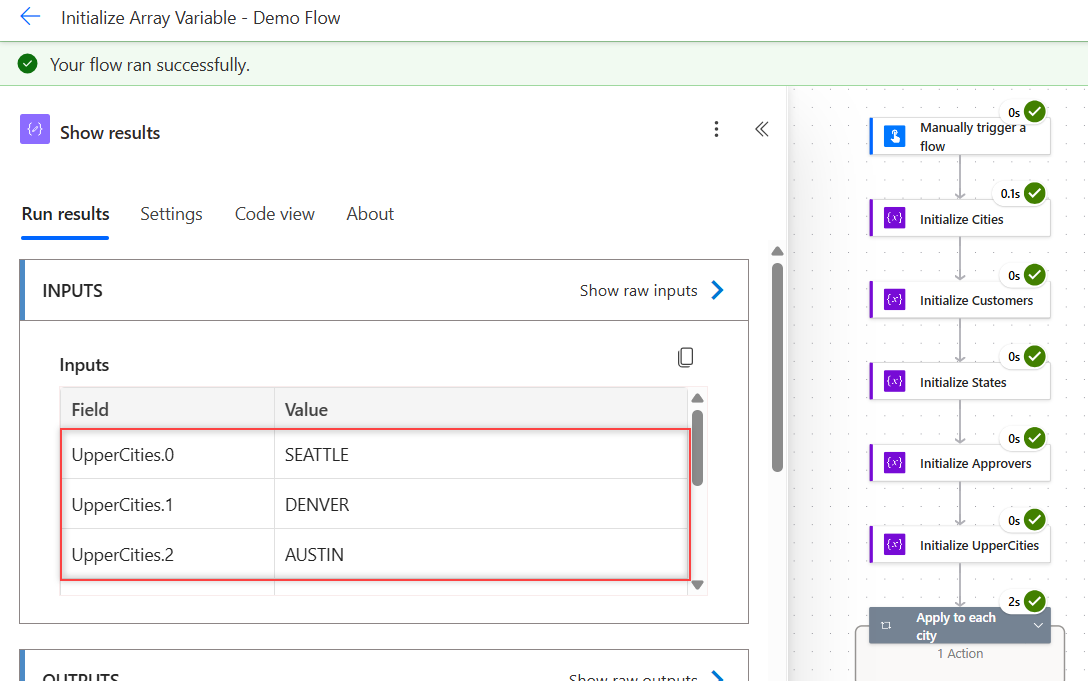Copy the Inputs table contents
This screenshot has height=681, width=1088.
pyautogui.click(x=686, y=358)
